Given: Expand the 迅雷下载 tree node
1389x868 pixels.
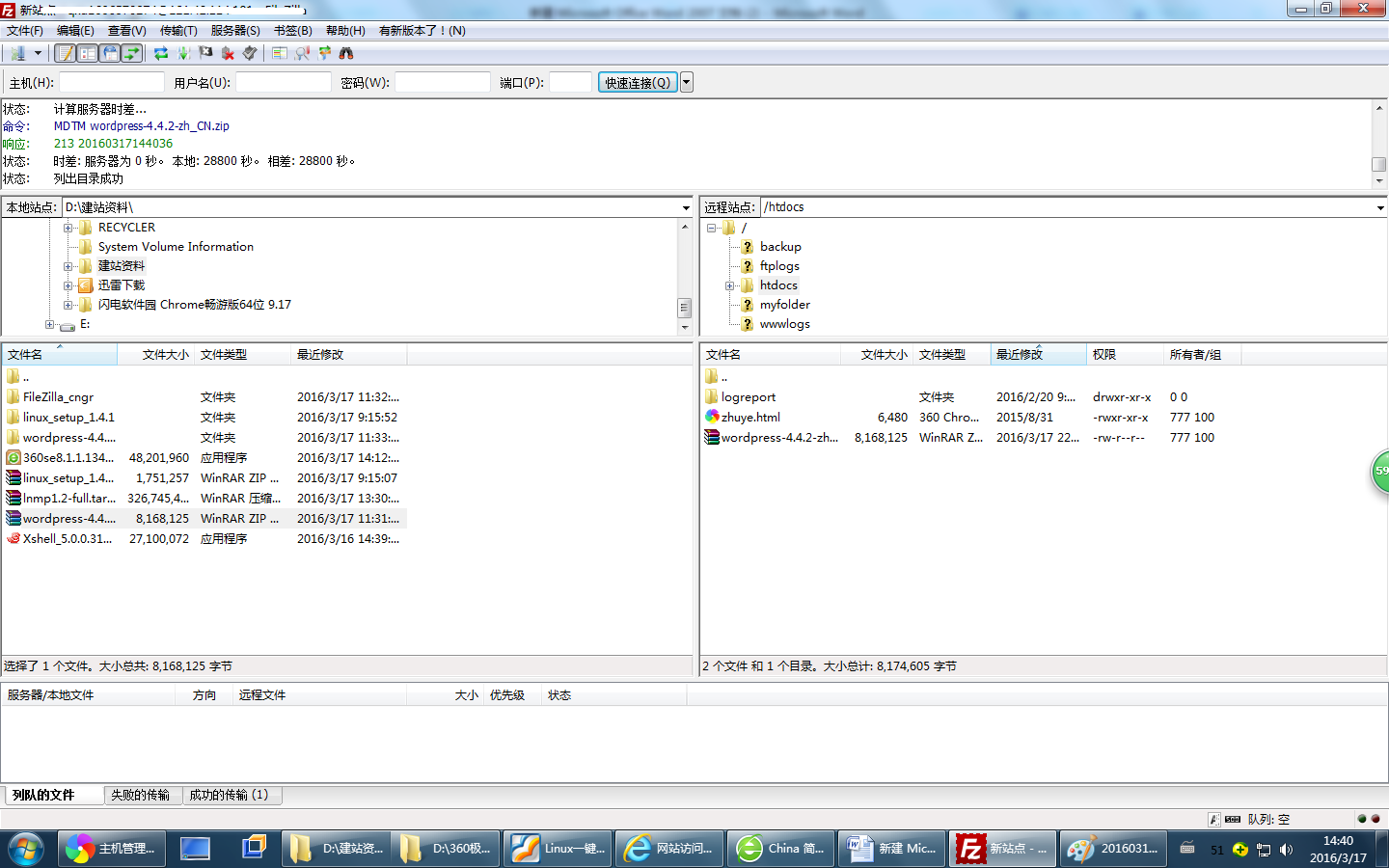Looking at the screenshot, I should pos(68,285).
